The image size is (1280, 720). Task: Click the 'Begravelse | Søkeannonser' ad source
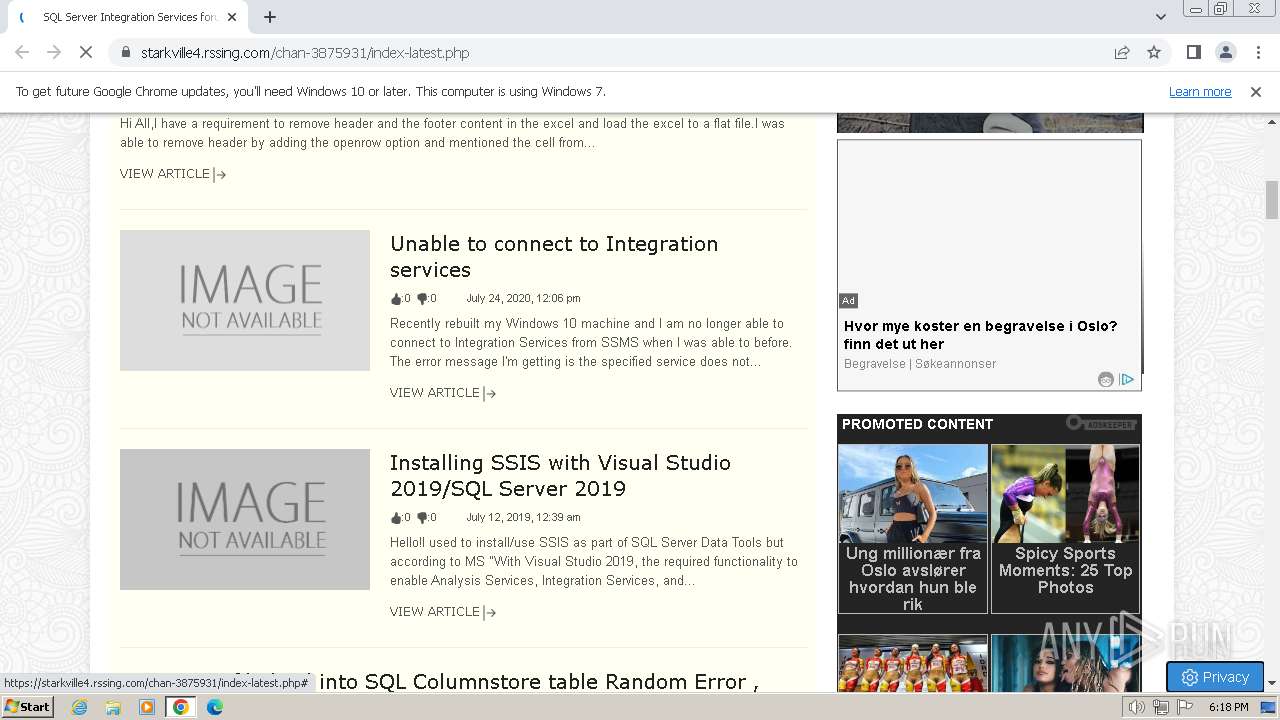pos(920,364)
